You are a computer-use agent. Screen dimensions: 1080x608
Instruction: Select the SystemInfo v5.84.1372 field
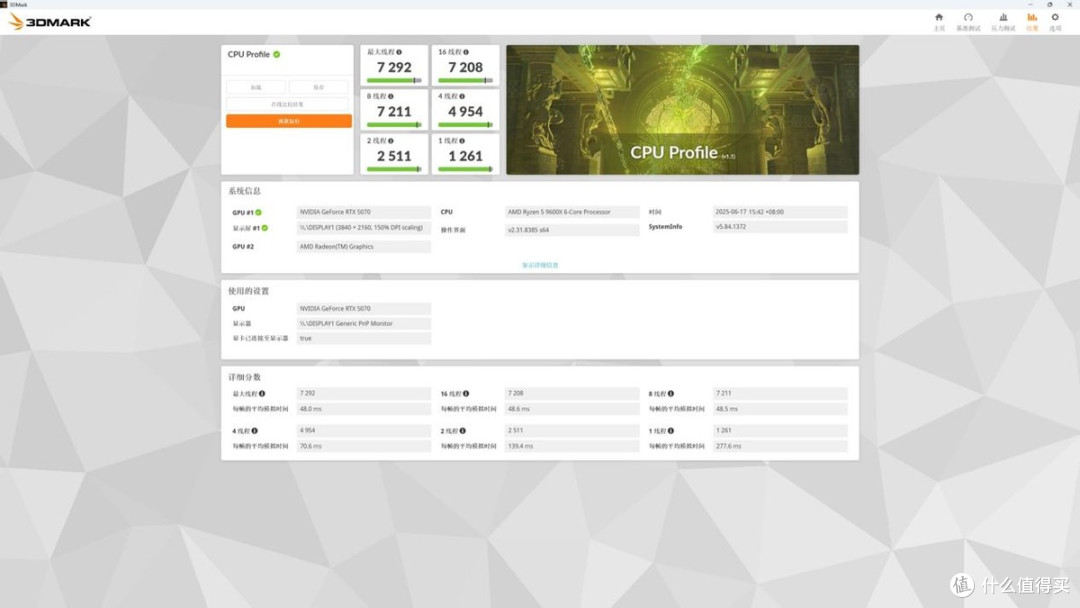780,227
